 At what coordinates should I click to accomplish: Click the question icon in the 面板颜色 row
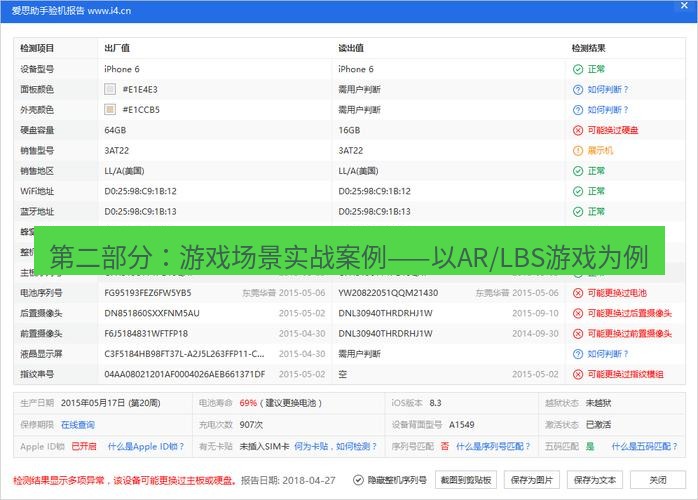[578, 89]
